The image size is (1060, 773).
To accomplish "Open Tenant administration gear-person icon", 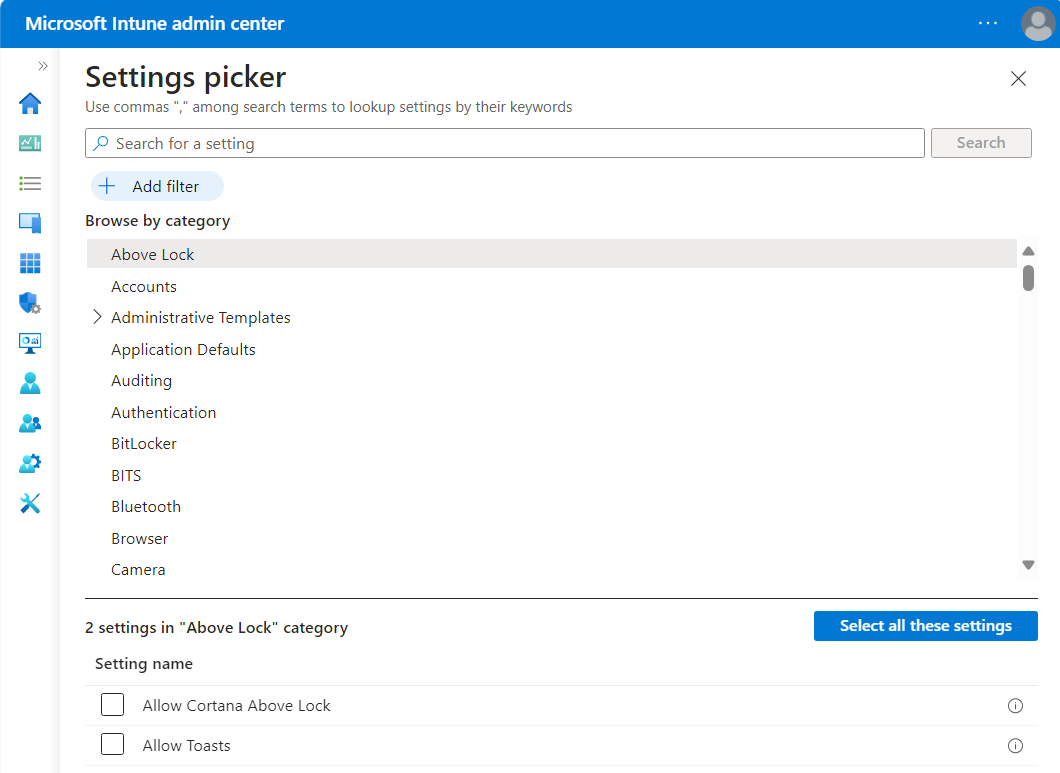I will (30, 463).
